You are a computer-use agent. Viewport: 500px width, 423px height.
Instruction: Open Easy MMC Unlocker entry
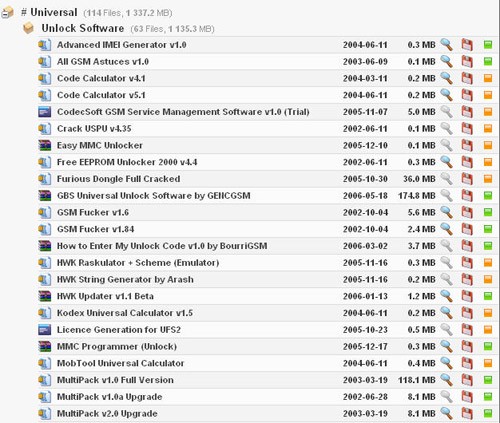[x=100, y=146]
